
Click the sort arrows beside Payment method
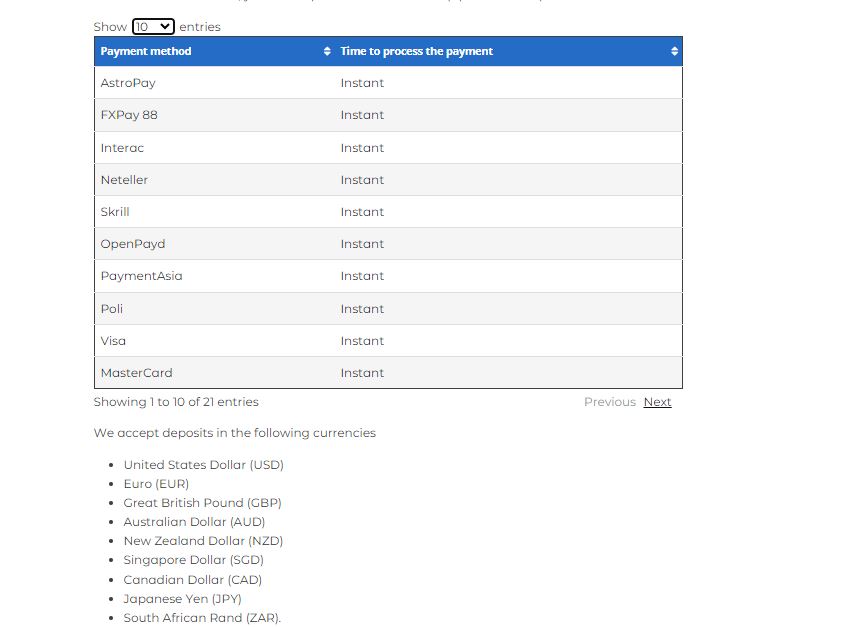(x=327, y=51)
